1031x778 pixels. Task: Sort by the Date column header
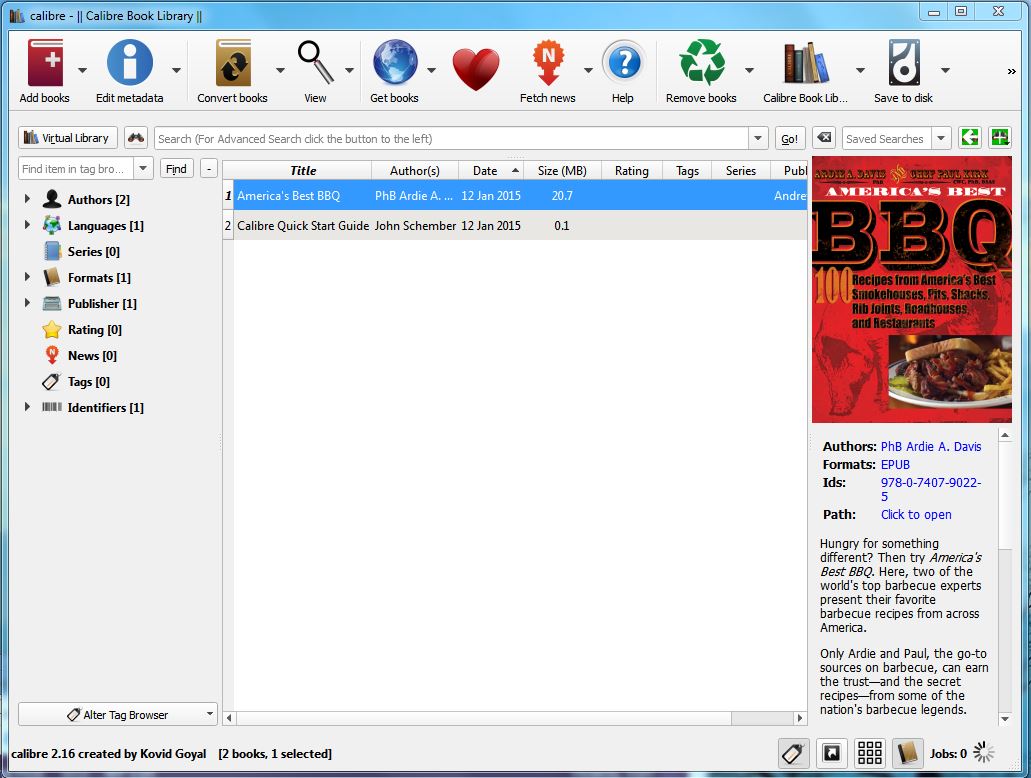tap(491, 170)
